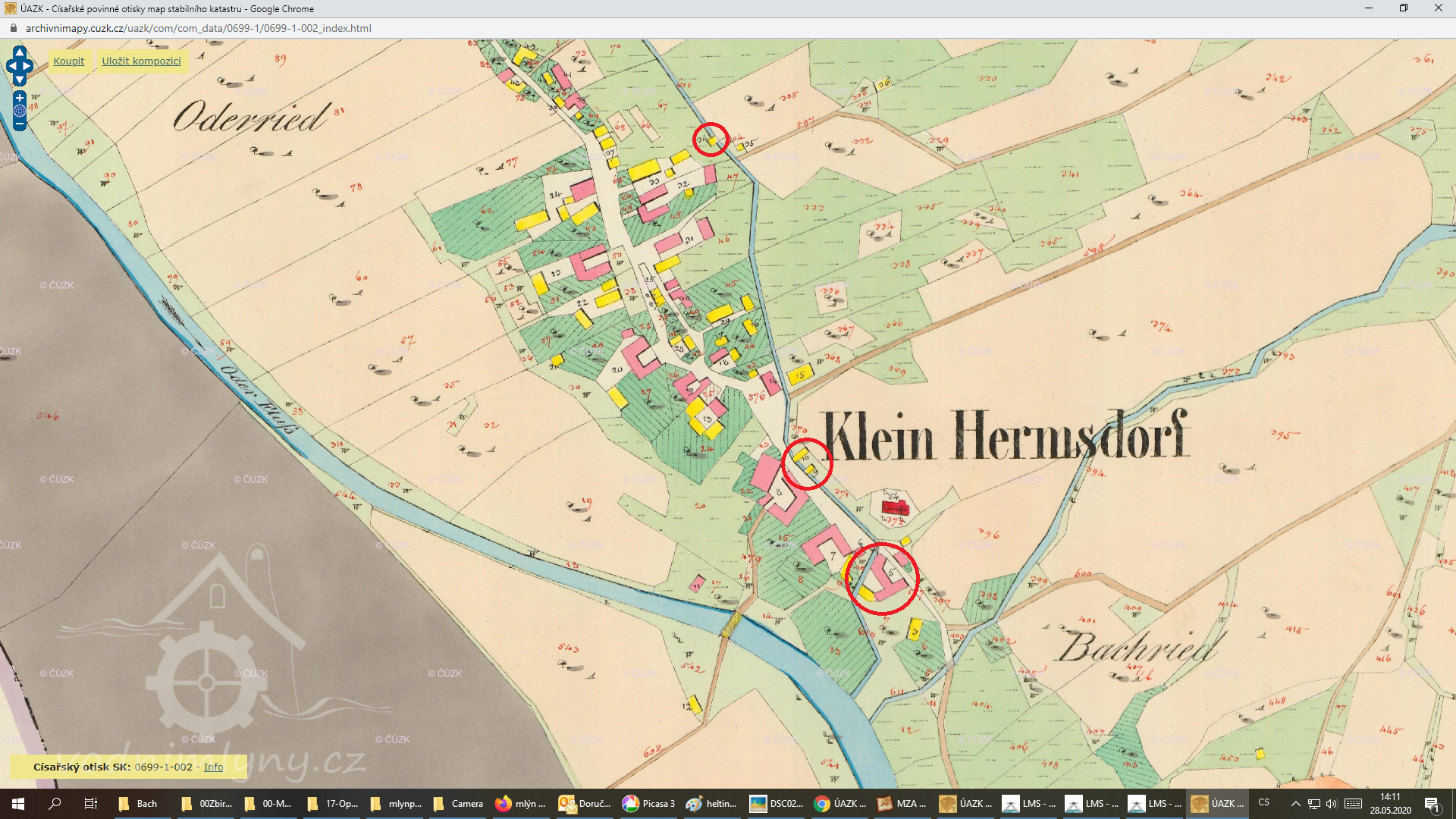Show full map extent globe icon

click(20, 111)
